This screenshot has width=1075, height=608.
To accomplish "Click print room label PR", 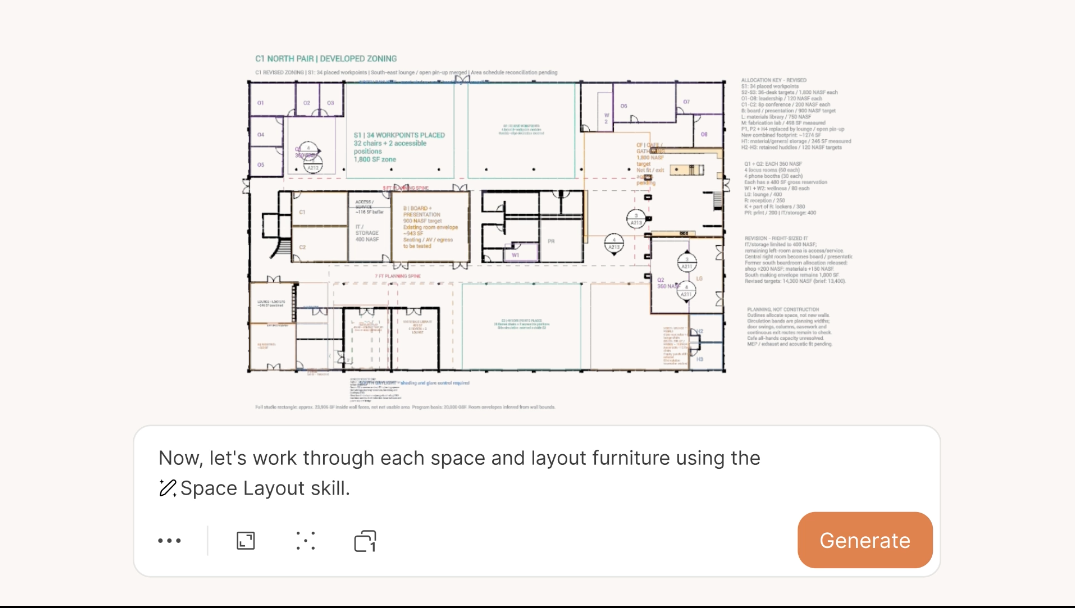I will (x=551, y=241).
